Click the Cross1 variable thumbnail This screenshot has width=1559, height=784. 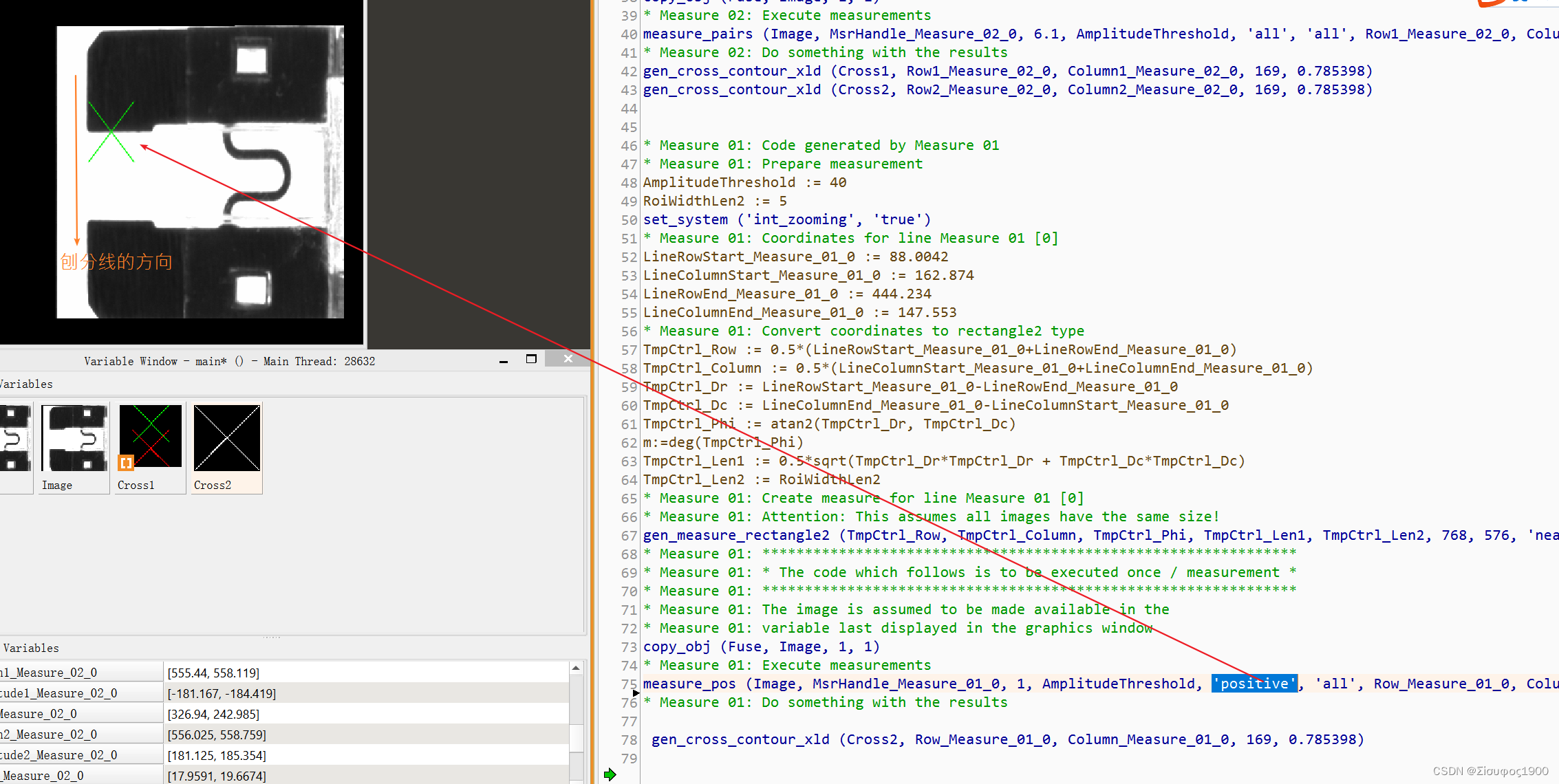(x=150, y=437)
